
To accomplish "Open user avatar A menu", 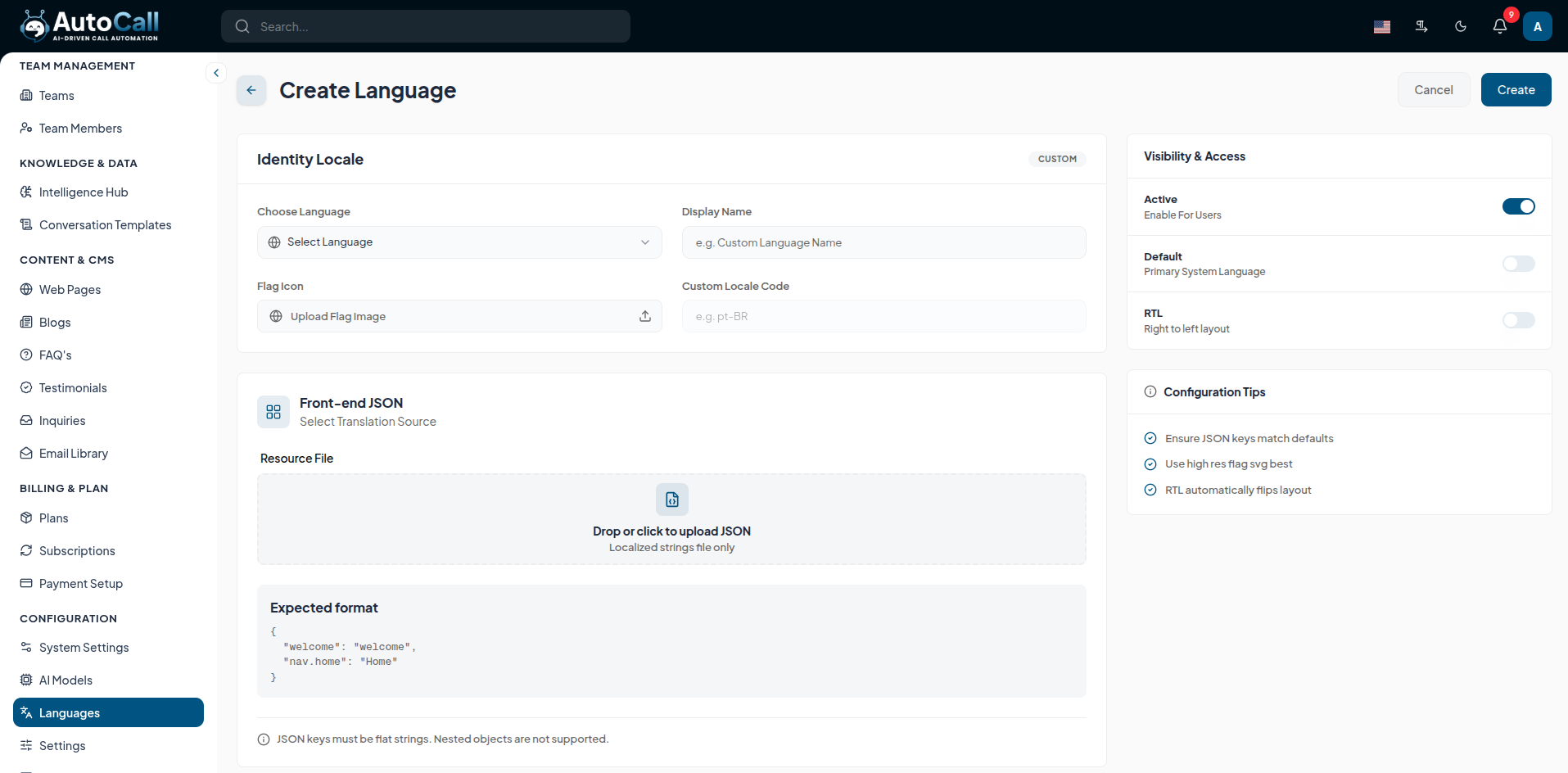I will click(1538, 26).
